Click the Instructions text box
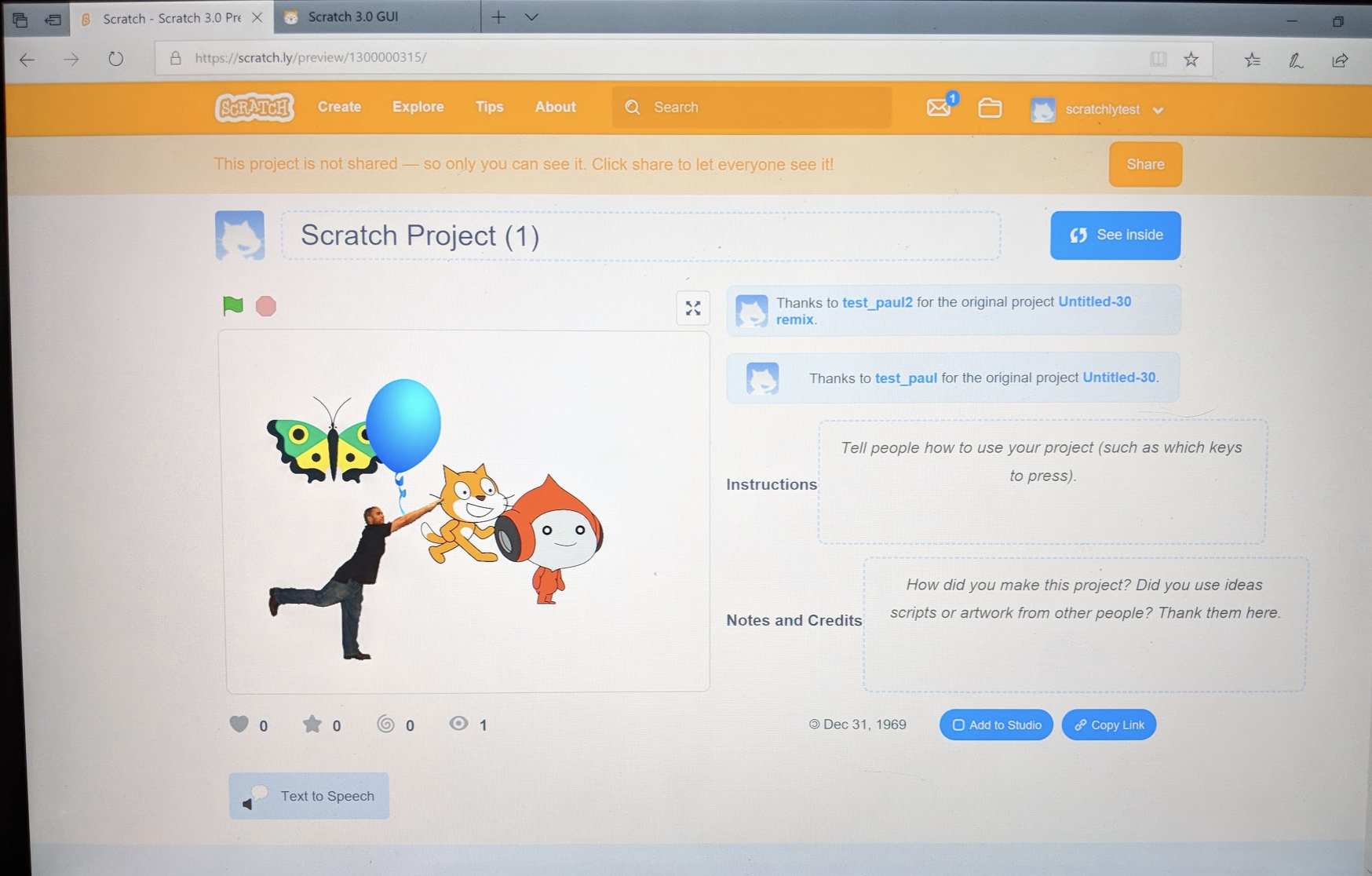Image resolution: width=1372 pixels, height=876 pixels. pyautogui.click(x=1042, y=482)
